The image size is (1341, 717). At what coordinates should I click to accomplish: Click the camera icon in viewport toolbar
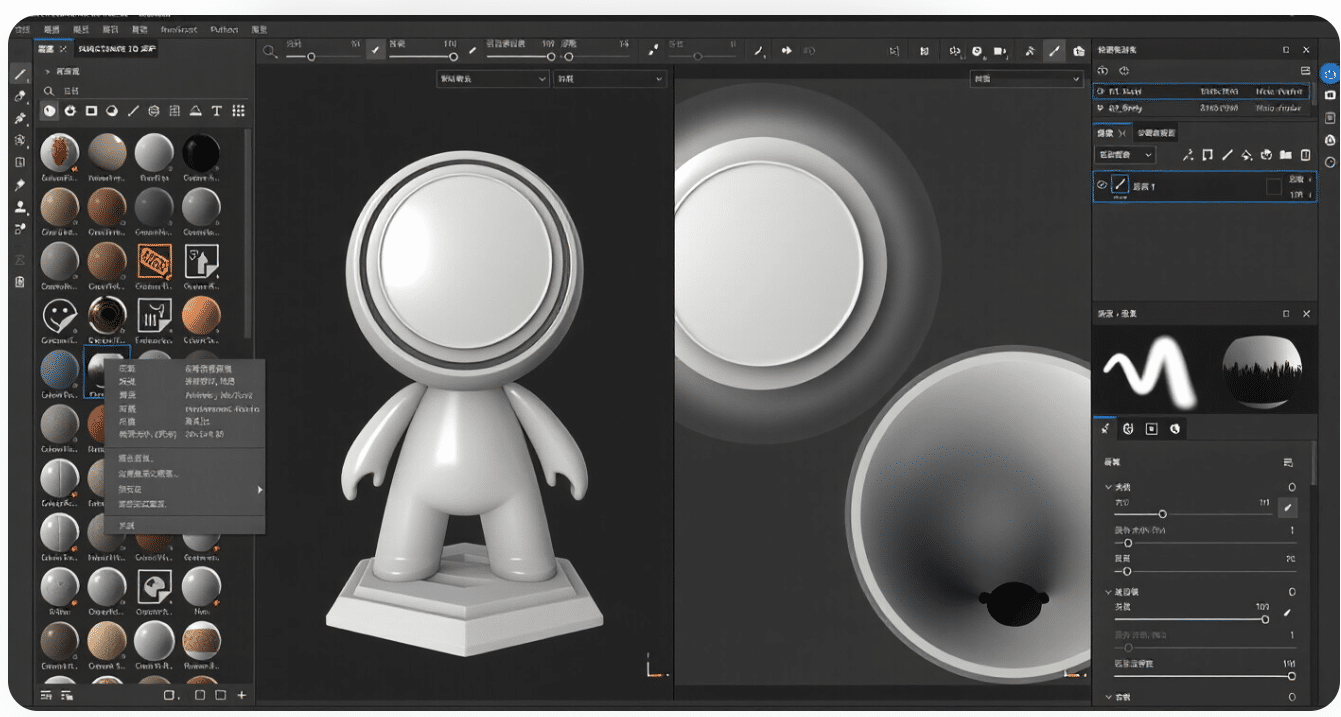point(999,51)
